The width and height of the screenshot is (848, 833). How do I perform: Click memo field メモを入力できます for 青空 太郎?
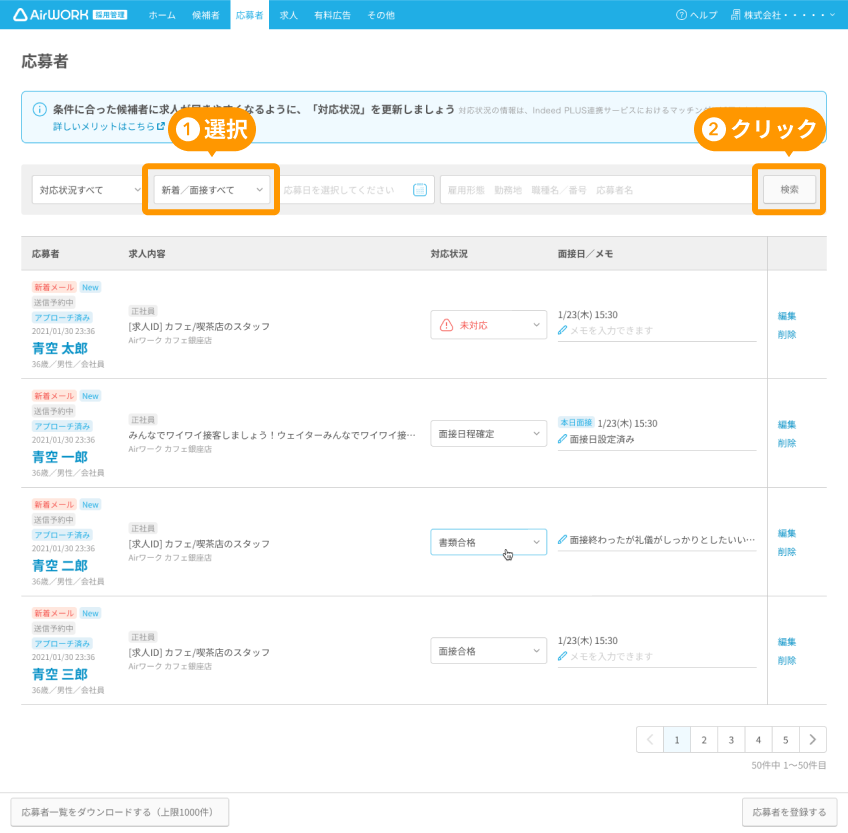click(x=657, y=330)
